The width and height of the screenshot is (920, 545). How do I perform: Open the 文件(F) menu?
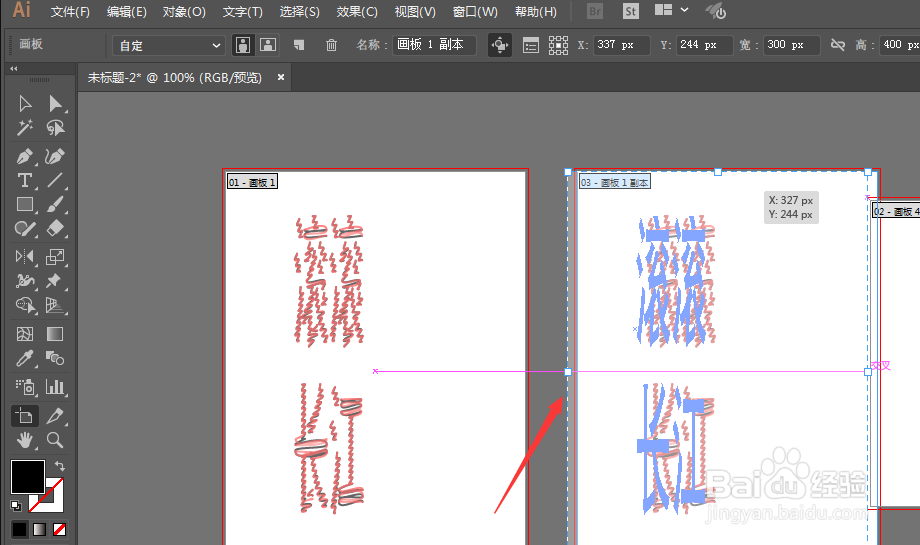point(70,12)
